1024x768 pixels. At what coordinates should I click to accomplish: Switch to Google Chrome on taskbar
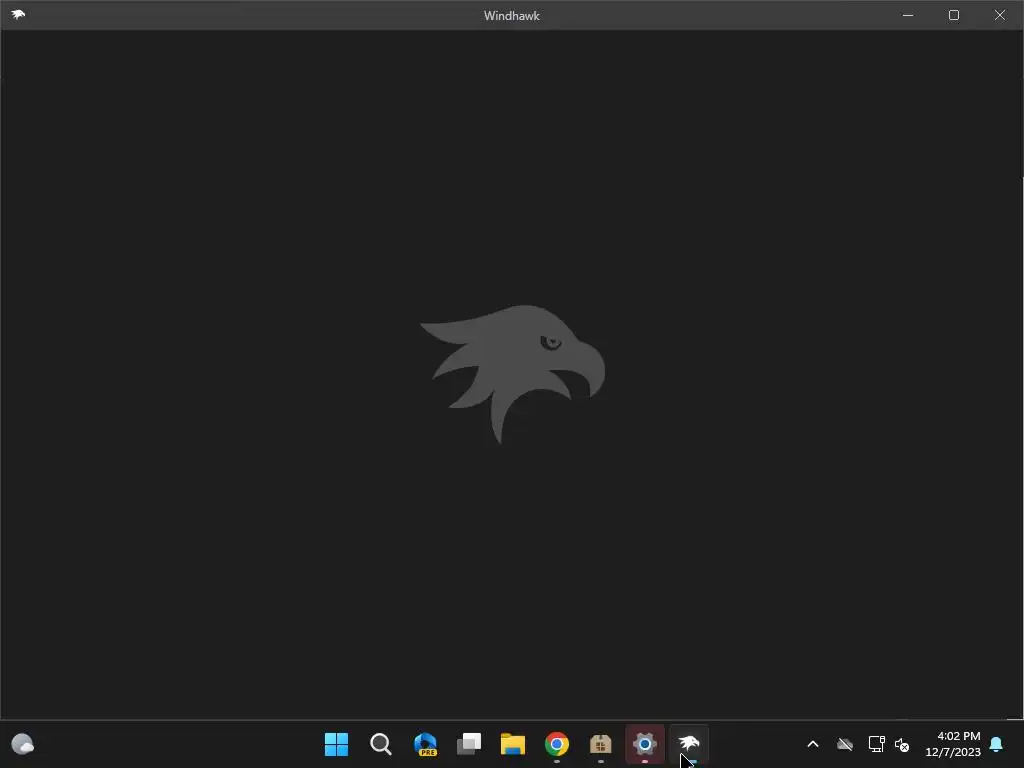(x=557, y=744)
